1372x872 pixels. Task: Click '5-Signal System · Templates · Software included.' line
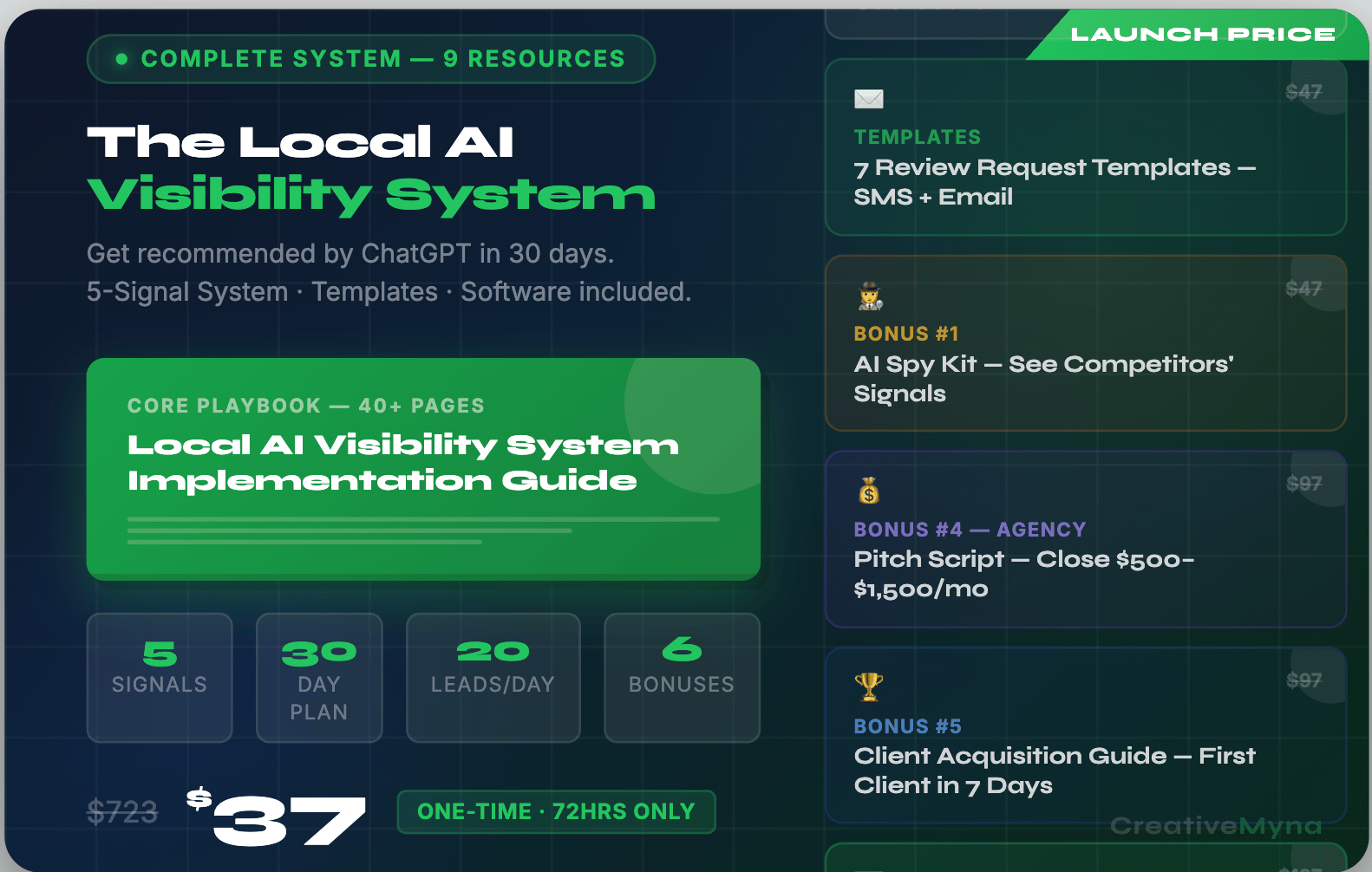click(x=389, y=292)
